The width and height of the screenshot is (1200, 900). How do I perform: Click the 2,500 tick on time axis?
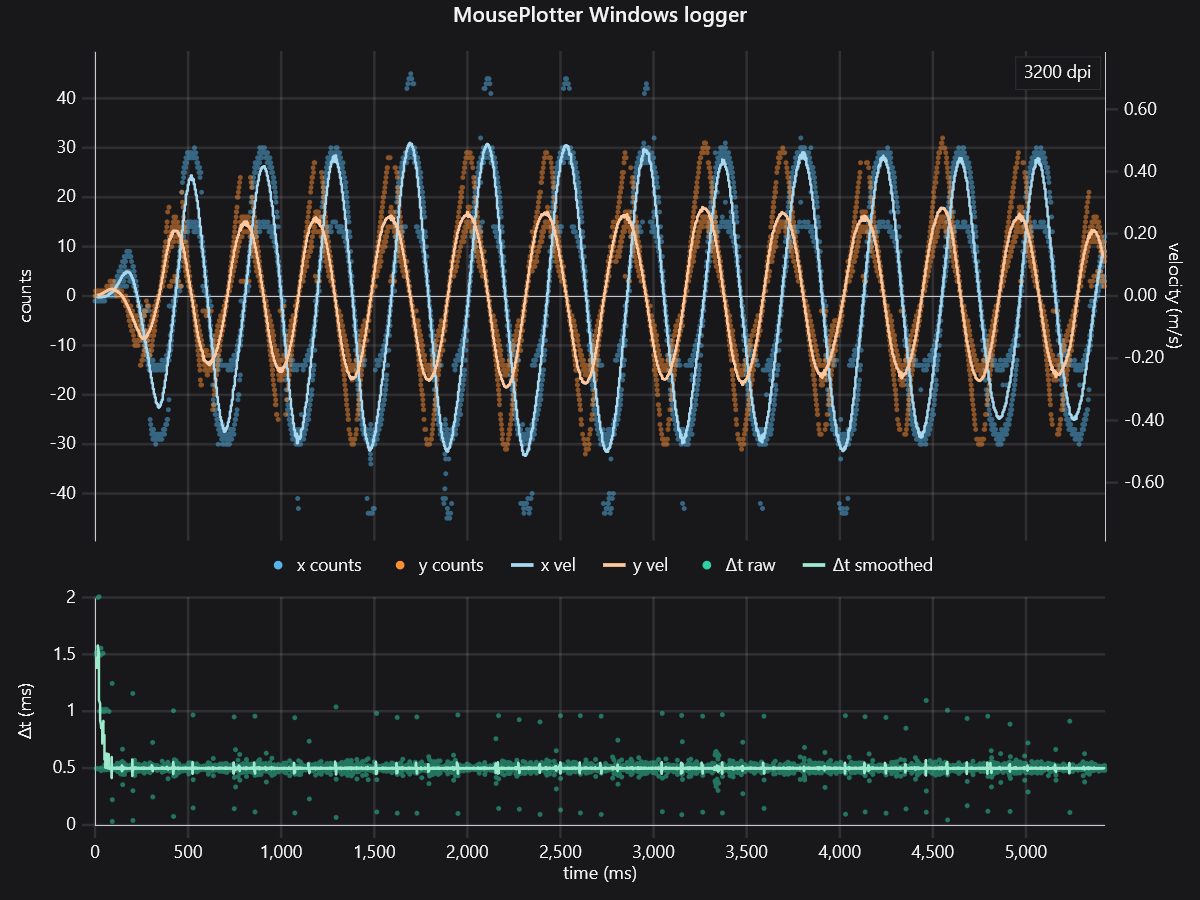click(560, 853)
